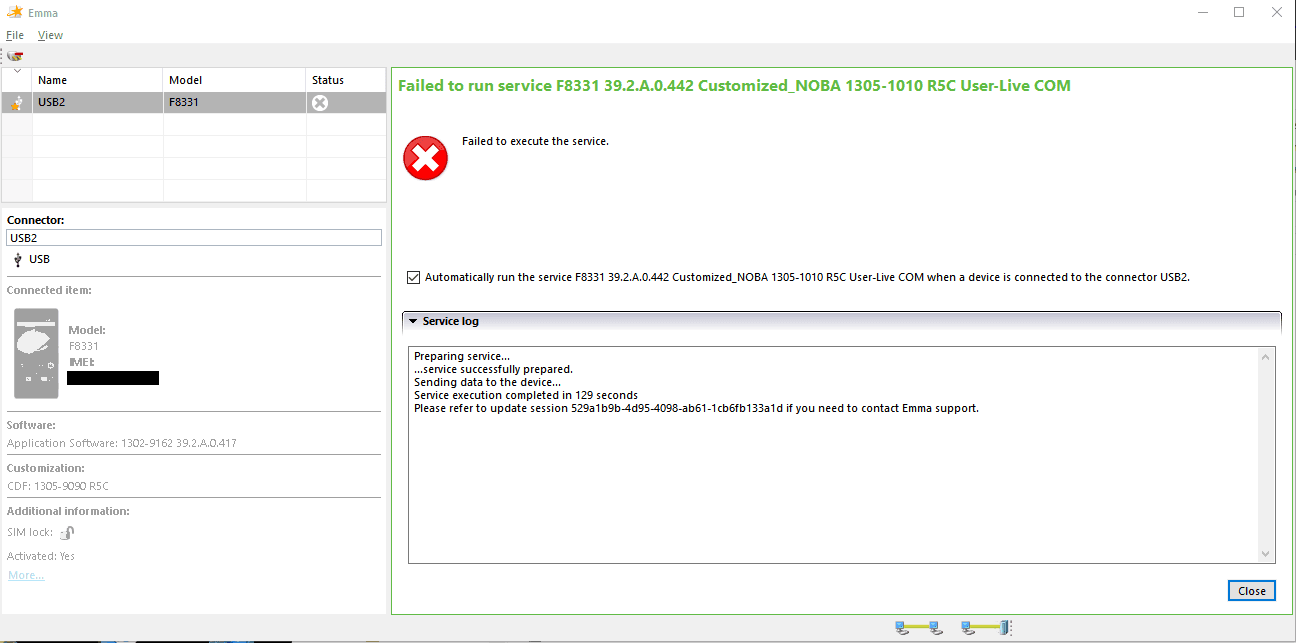Click the '...service successfully prepared.' log line

tap(493, 370)
